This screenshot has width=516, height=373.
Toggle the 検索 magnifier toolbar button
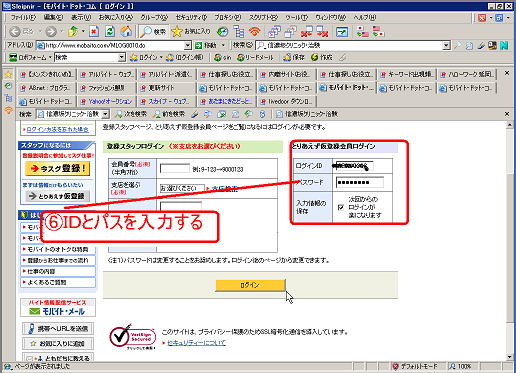click(x=153, y=32)
